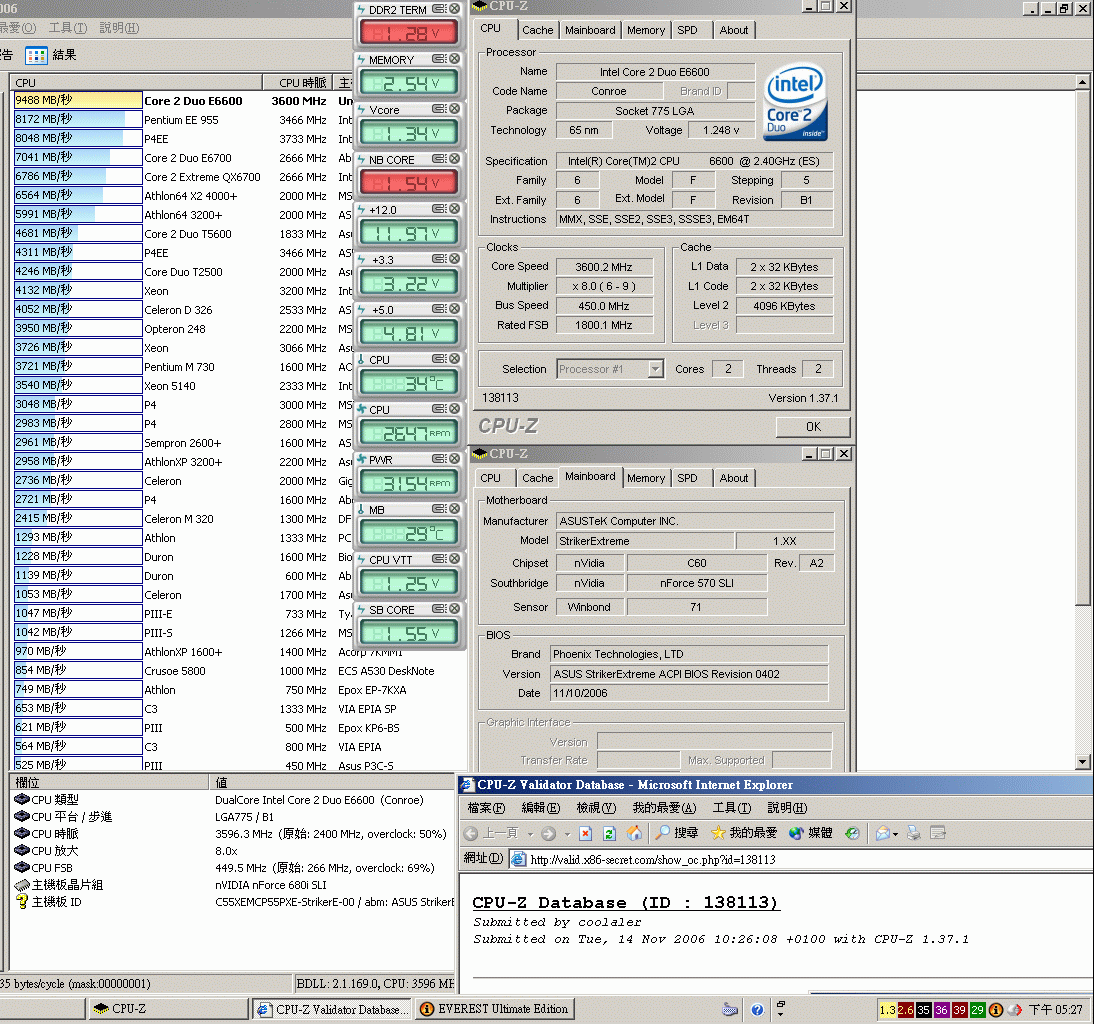Screen dimensions: 1094x1024
Task: Switch to CPU-Z taskbar button
Action: [x=167, y=1009]
